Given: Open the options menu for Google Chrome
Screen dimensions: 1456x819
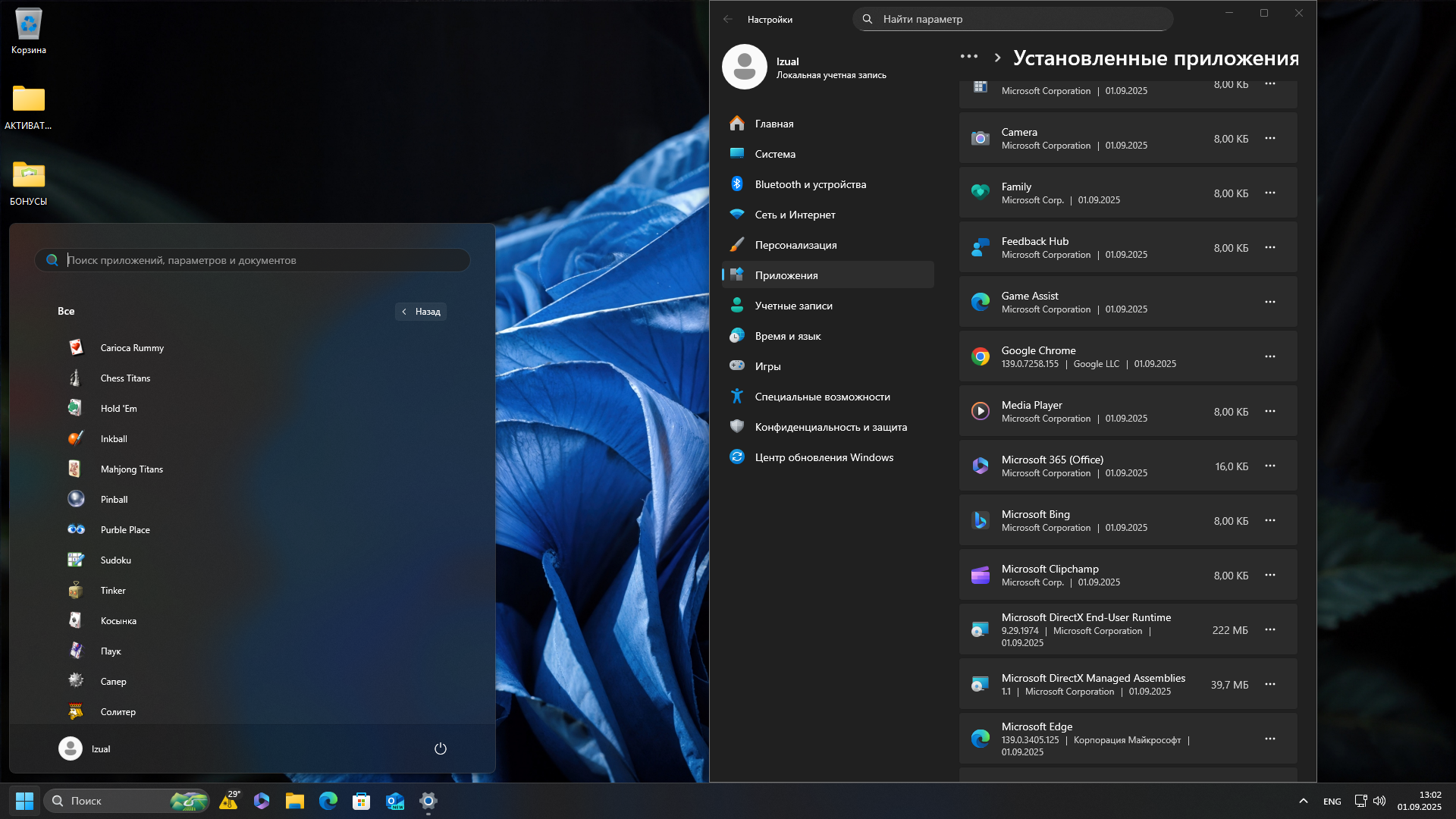Looking at the screenshot, I should (x=1270, y=357).
